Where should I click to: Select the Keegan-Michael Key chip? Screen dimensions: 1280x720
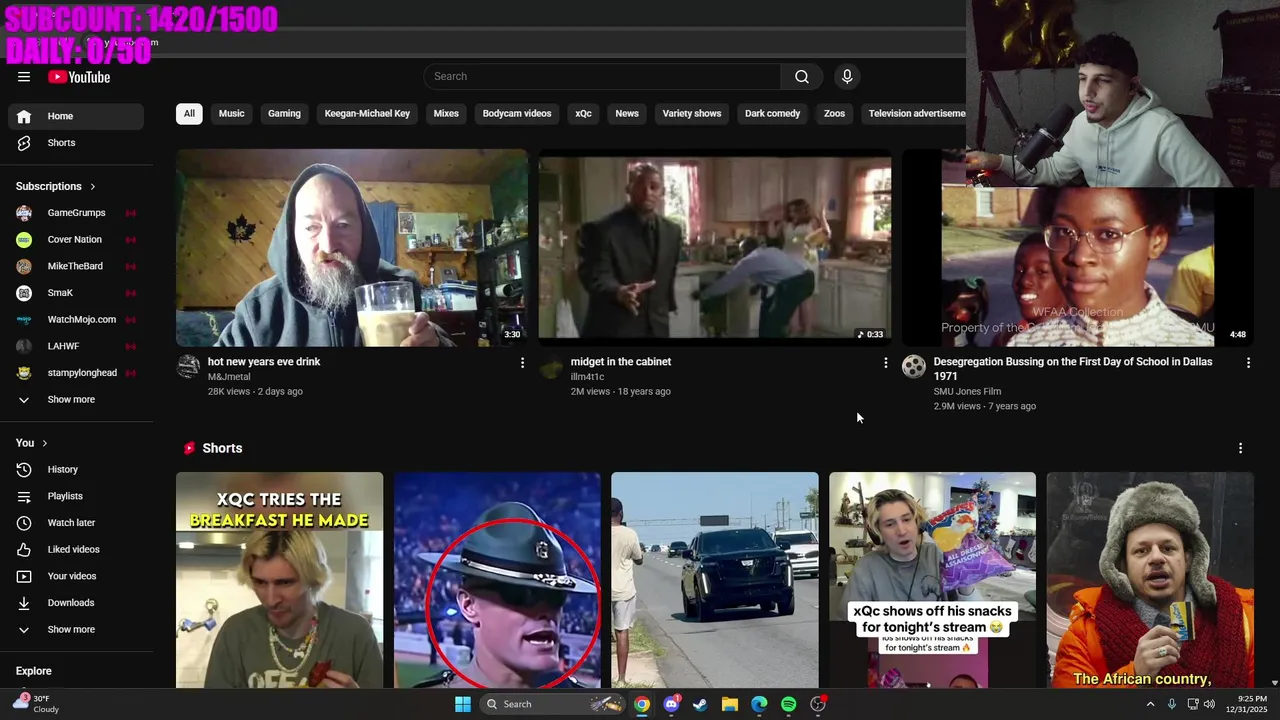tap(367, 113)
